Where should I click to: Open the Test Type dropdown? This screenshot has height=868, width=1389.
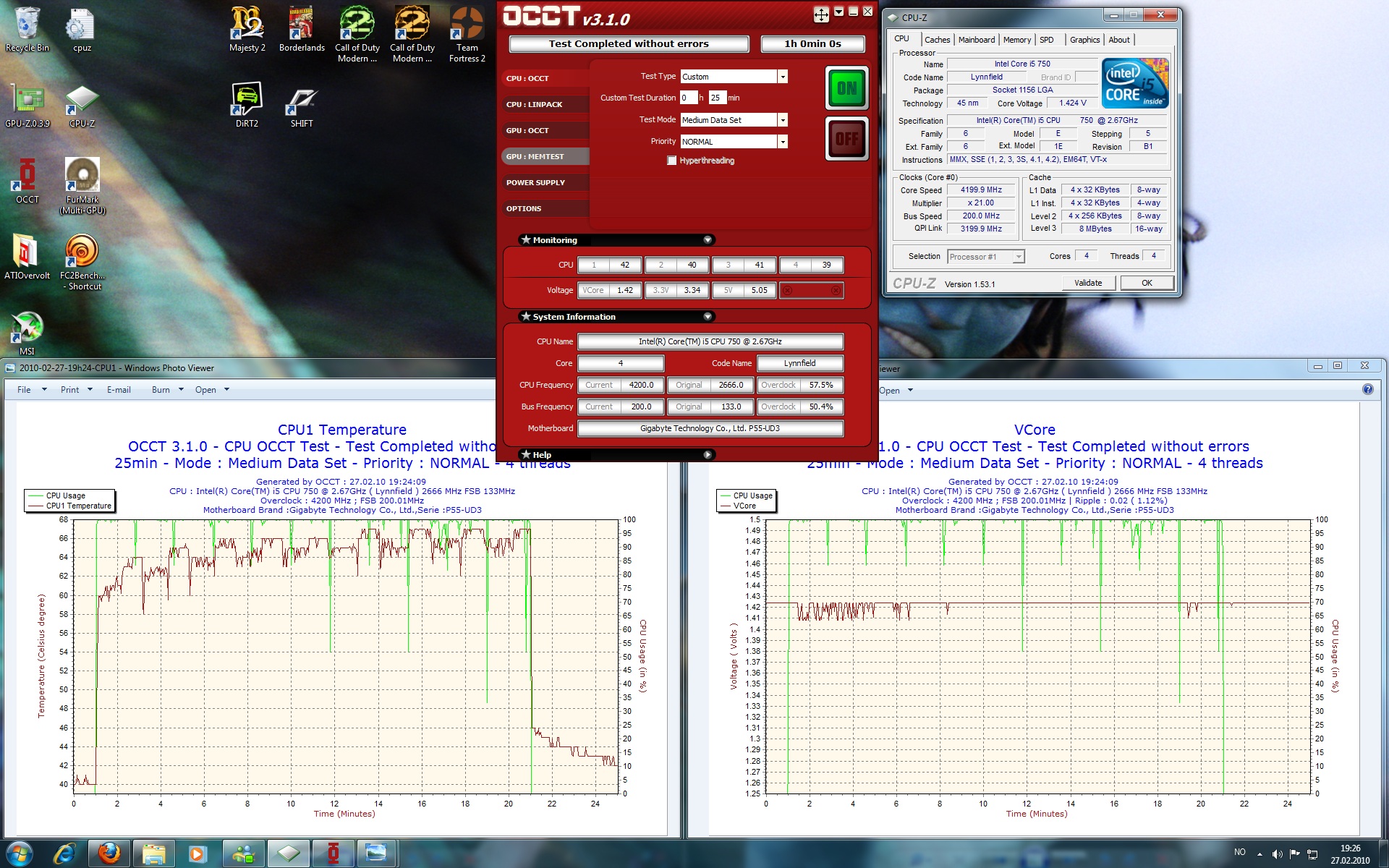click(782, 77)
